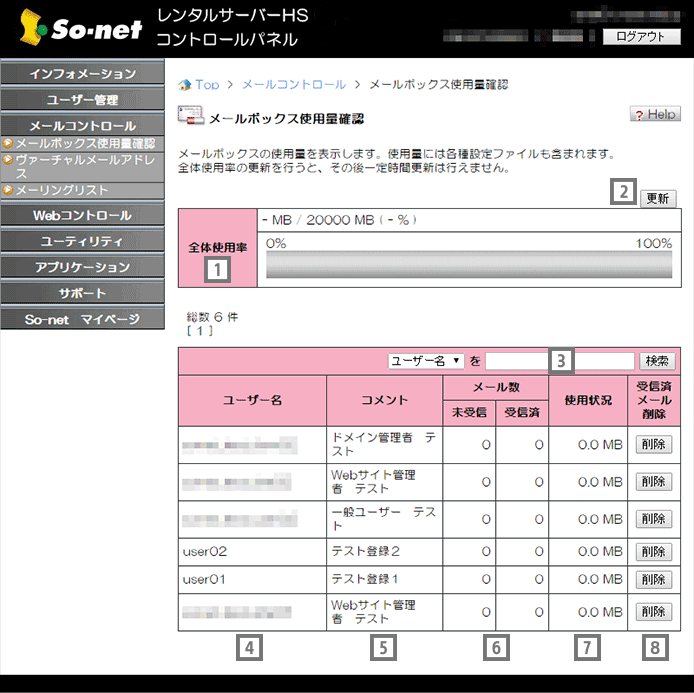
Task: Click comment テスト登録1
Action: (365, 579)
